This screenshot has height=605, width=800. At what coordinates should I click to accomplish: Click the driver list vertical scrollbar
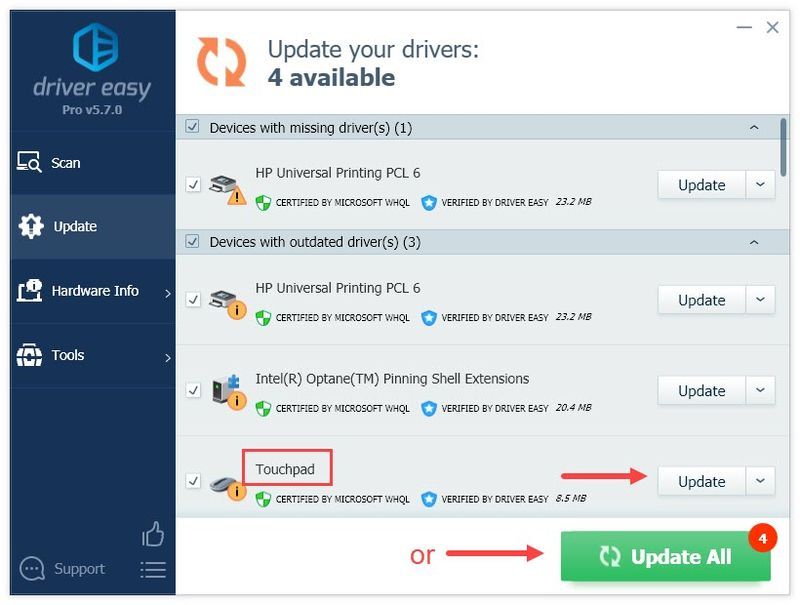point(783,147)
